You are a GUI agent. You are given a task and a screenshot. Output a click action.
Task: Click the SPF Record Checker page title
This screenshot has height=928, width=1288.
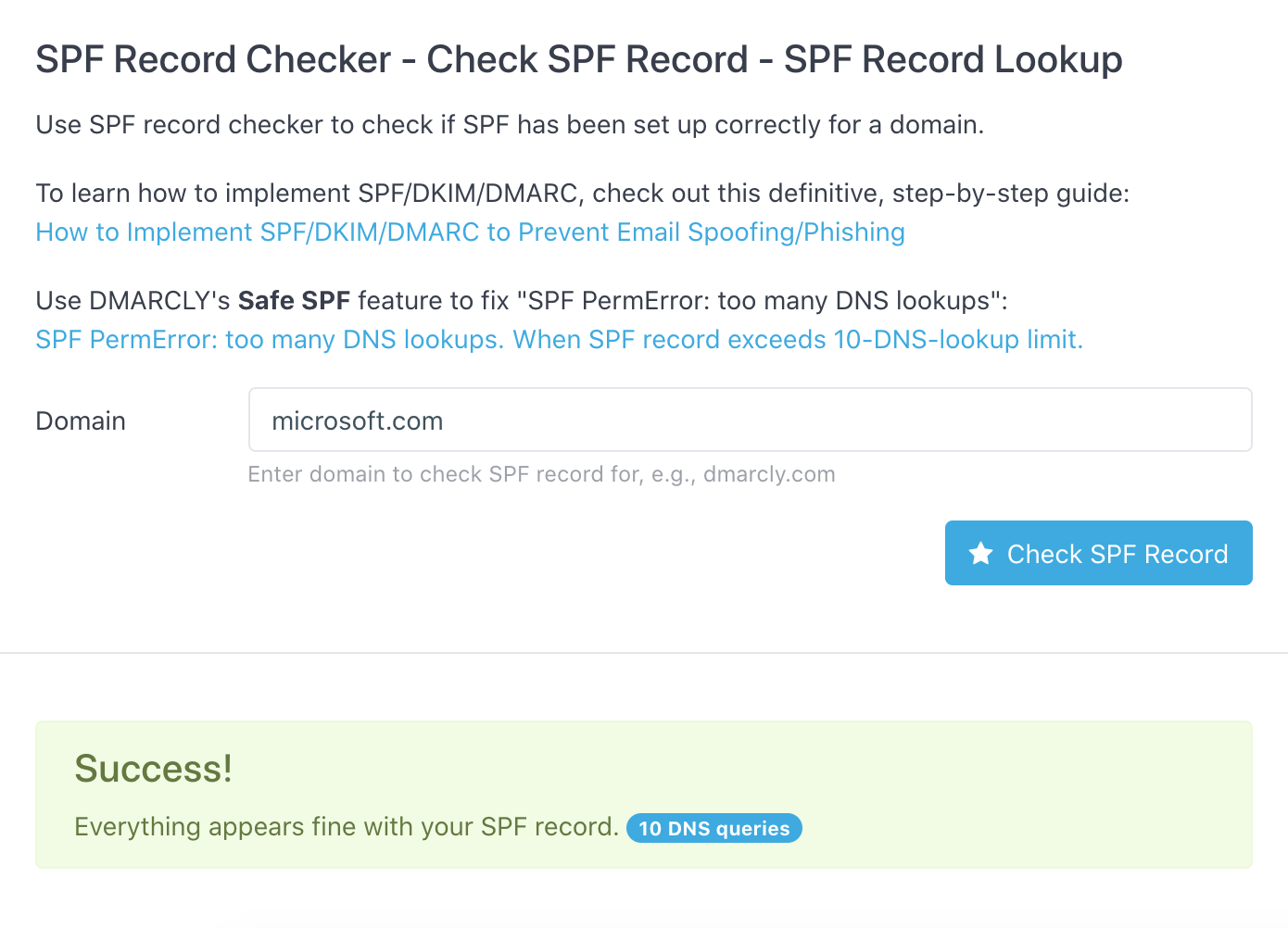(578, 59)
